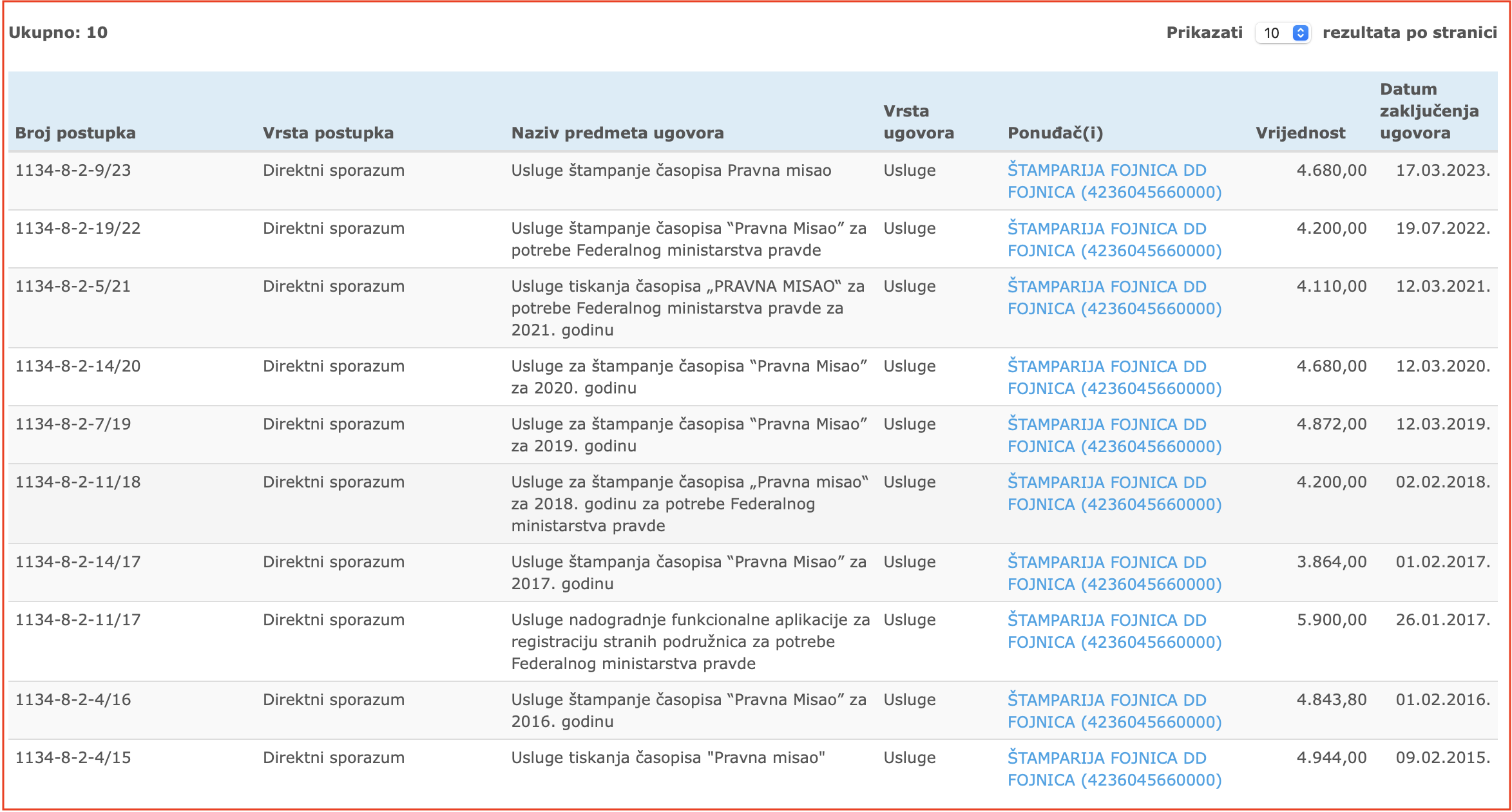Open supplier link in row 1134-8-2-5/21
Screen dimensions: 1512x812
(x=1115, y=297)
